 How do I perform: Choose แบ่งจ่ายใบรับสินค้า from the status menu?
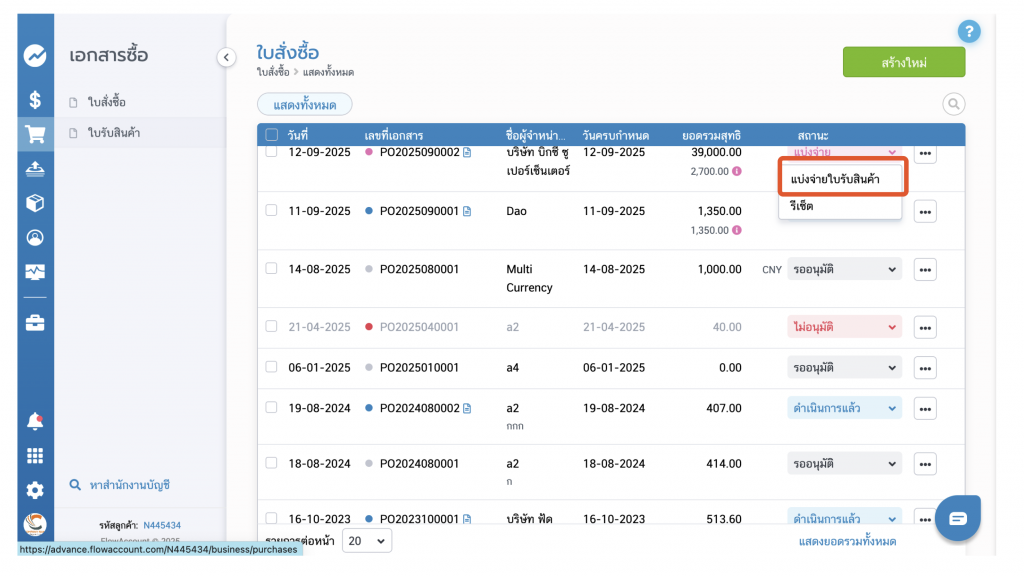coord(842,179)
